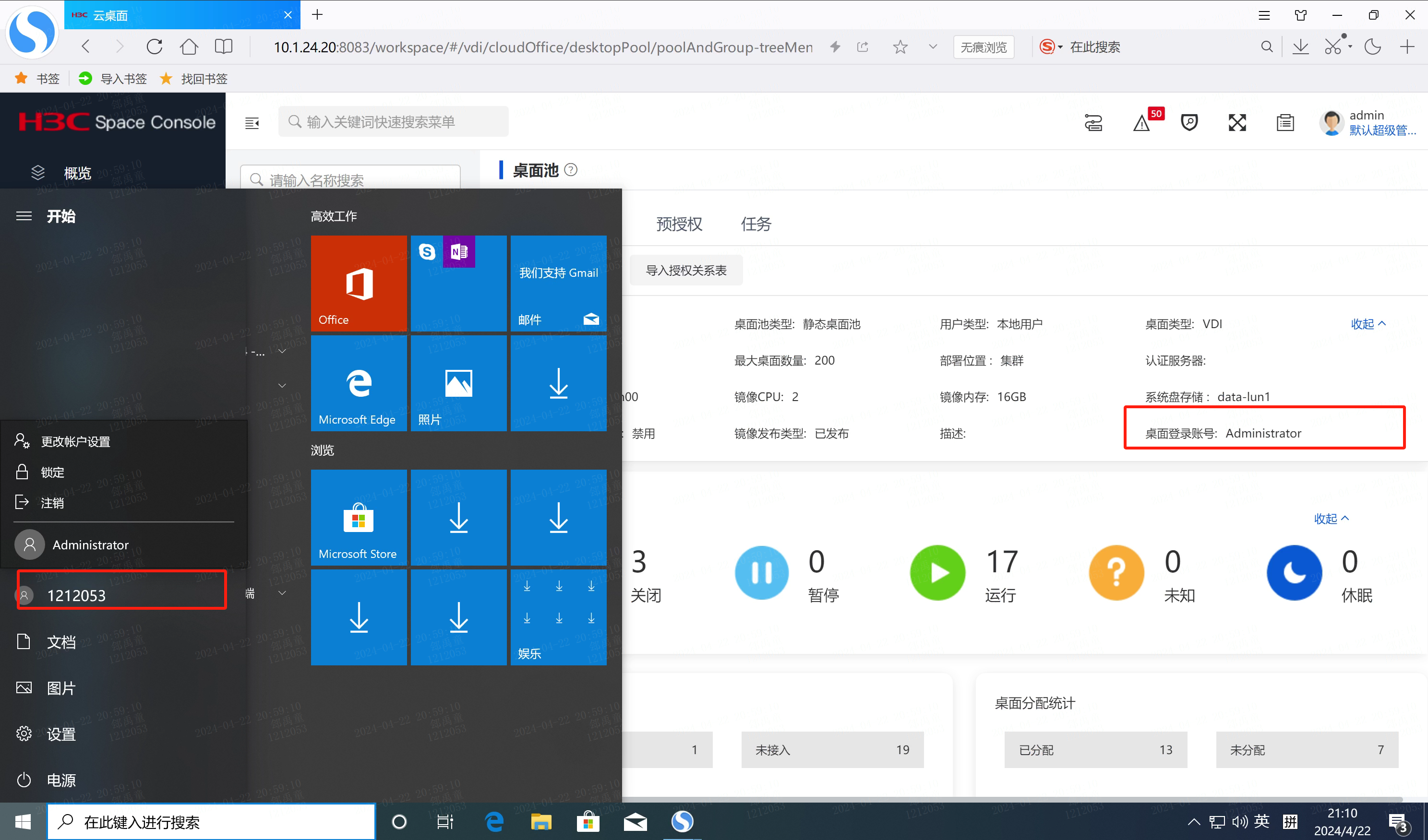1428x840 pixels.
Task: Toggle incognito 无痕浏览 mode button
Action: coord(983,47)
